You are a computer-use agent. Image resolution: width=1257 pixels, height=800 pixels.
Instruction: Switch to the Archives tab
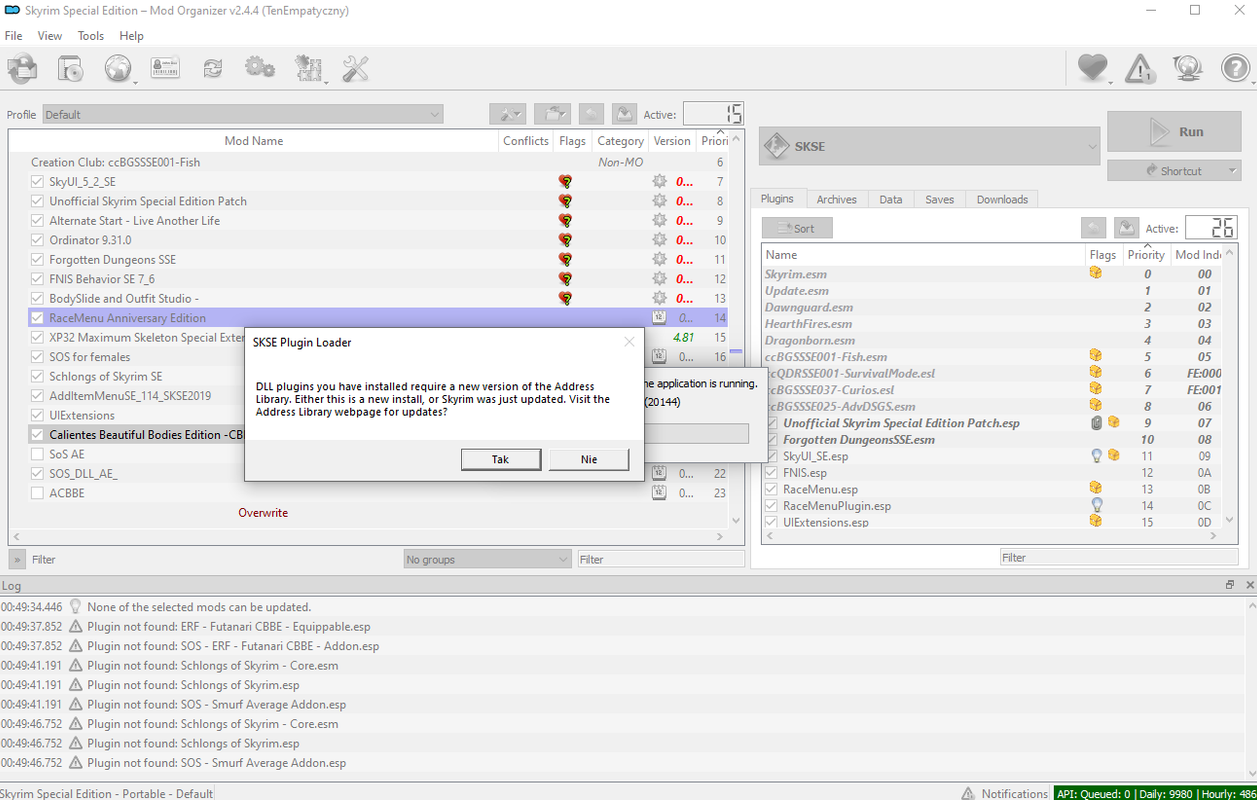836,199
